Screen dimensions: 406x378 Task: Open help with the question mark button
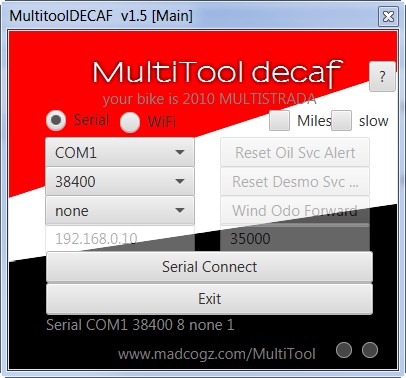click(382, 76)
